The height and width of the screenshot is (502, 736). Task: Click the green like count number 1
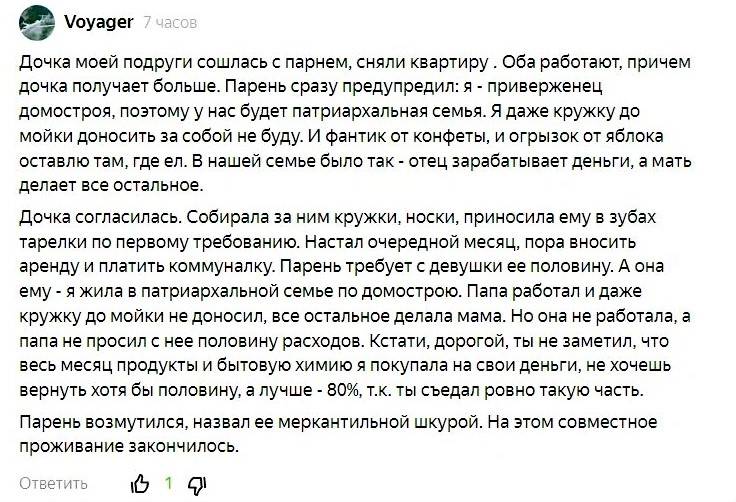click(169, 483)
